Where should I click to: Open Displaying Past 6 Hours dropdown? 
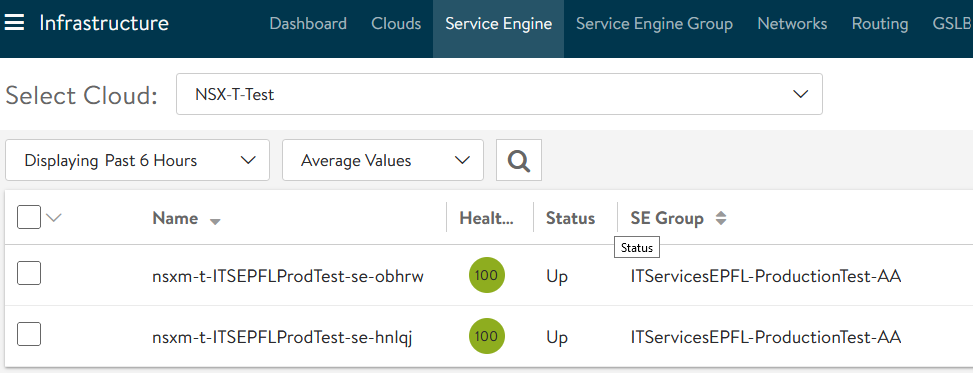[x=137, y=160]
